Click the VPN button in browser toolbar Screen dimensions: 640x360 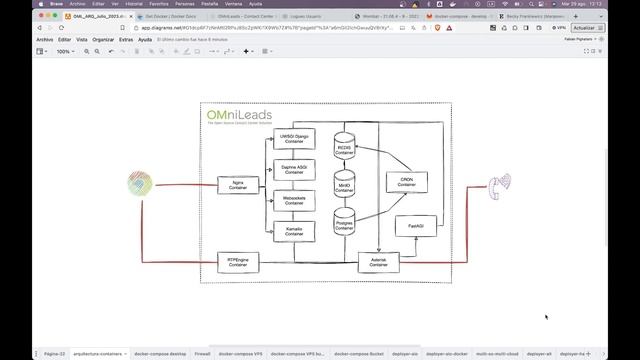tap(559, 28)
